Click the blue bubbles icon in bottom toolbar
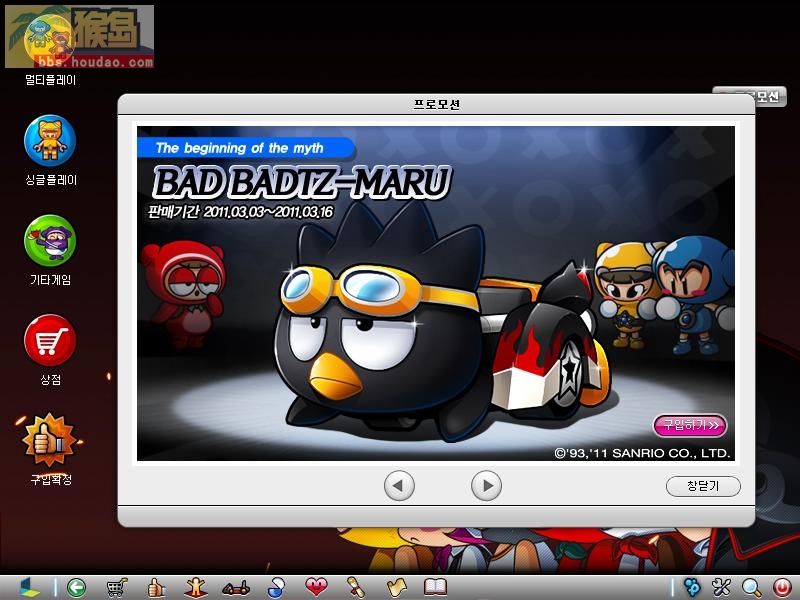 (692, 587)
